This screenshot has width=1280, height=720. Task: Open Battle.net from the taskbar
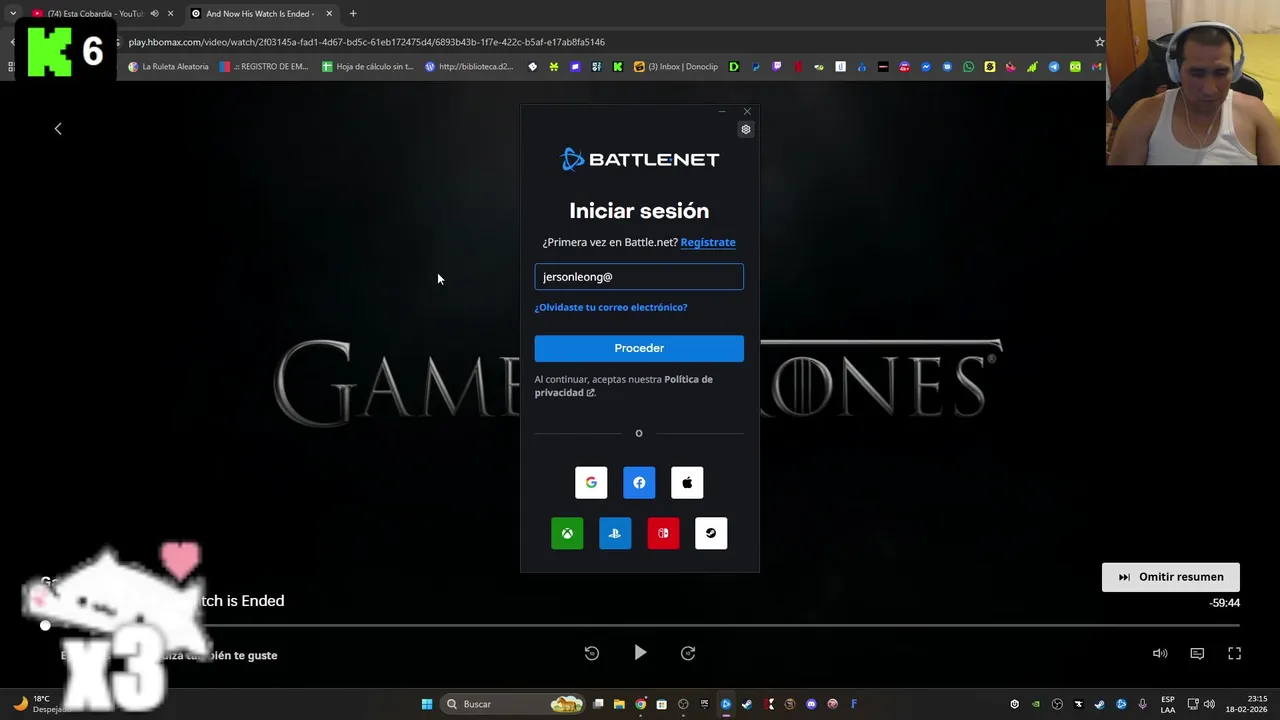point(726,704)
